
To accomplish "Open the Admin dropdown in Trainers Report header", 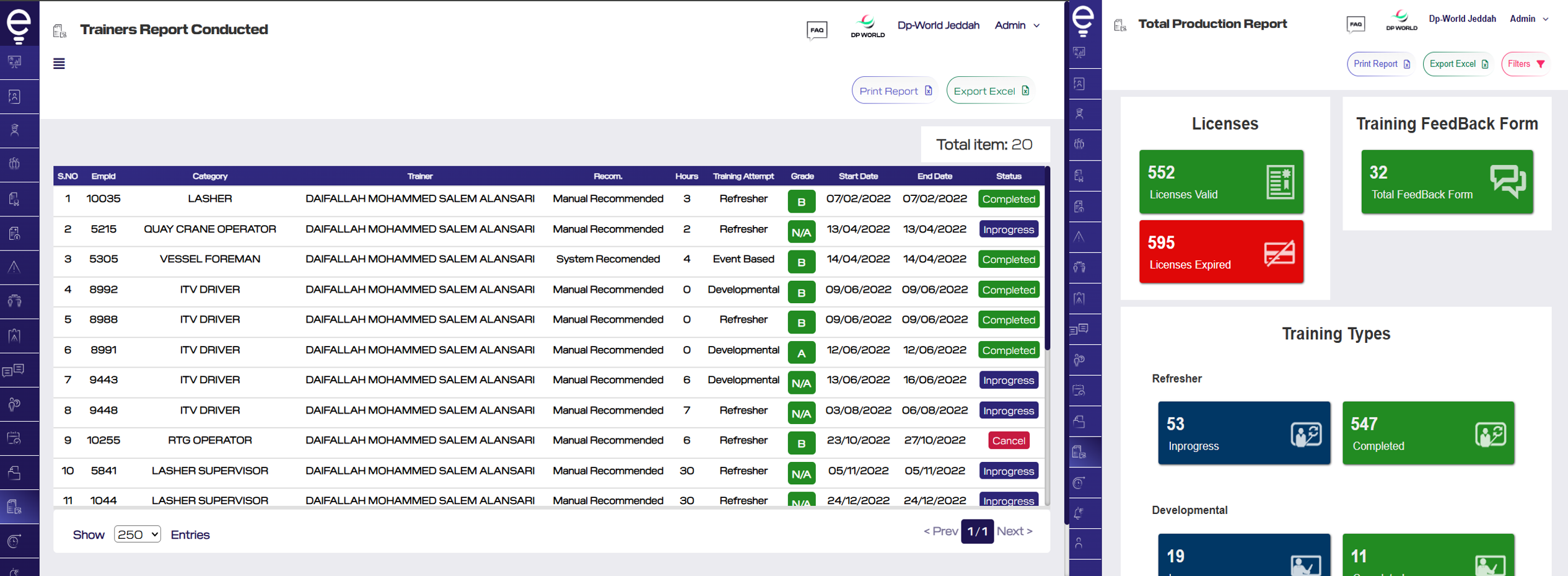I will point(1017,25).
